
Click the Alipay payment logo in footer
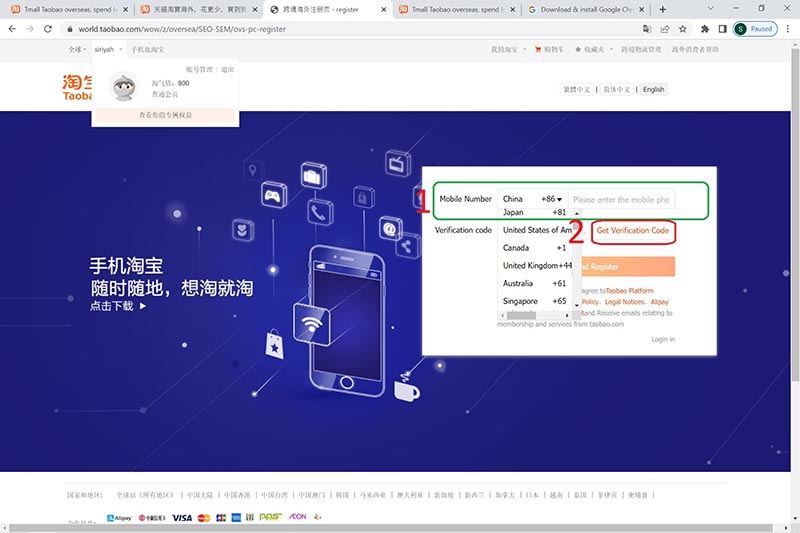pos(119,518)
